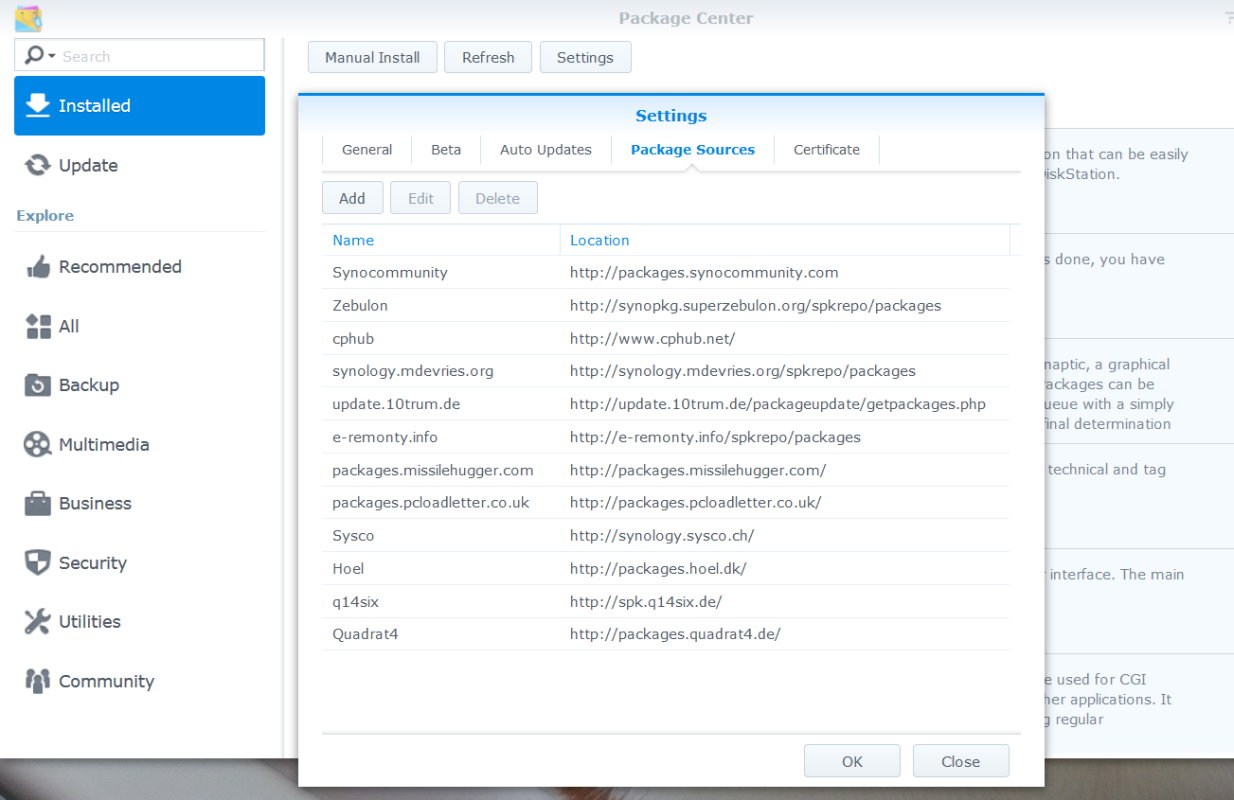Select the Zebulon source row
Viewport: 1234px width, 800px height.
[665, 305]
